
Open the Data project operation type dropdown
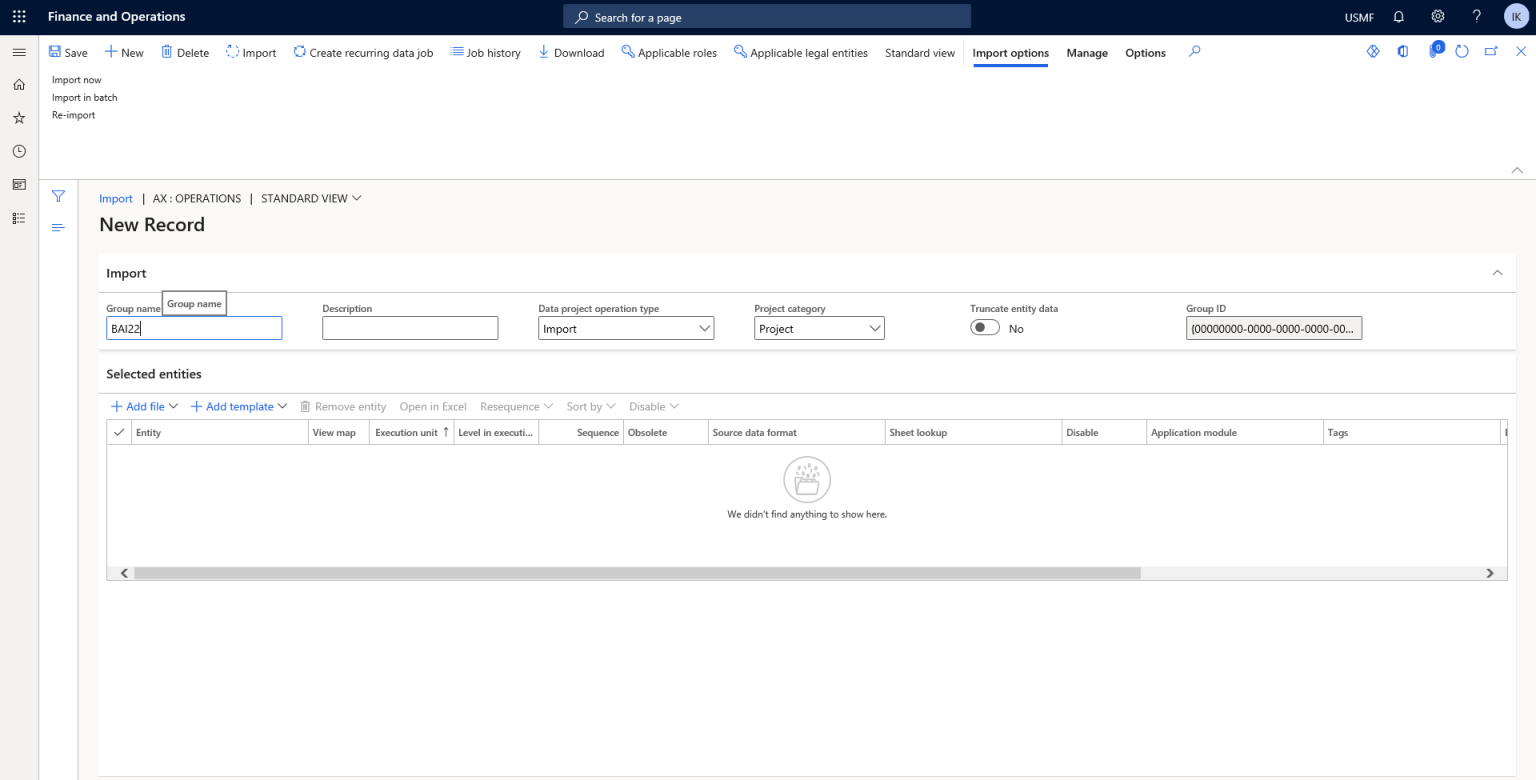coord(705,327)
